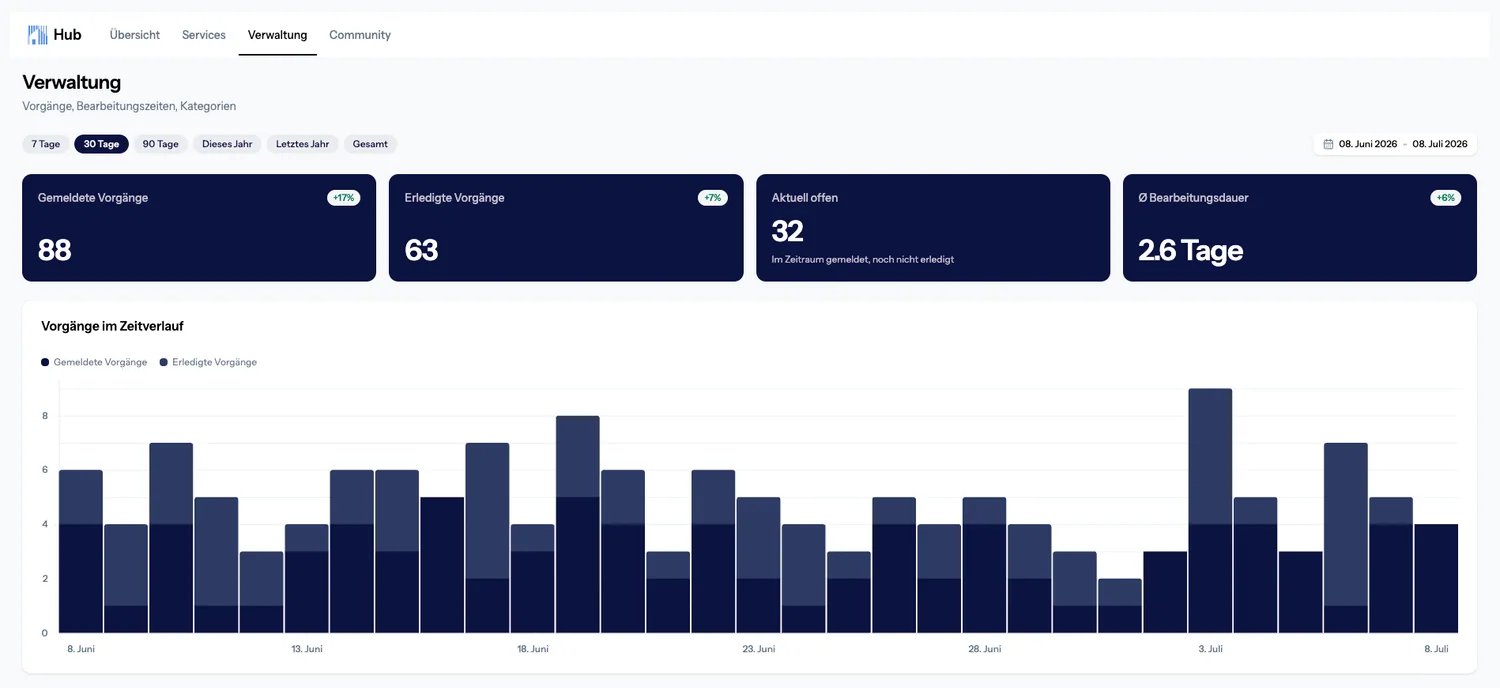Click the Vorgänge, Bearbeitungszeiten, Kategorien subtitle

[129, 106]
